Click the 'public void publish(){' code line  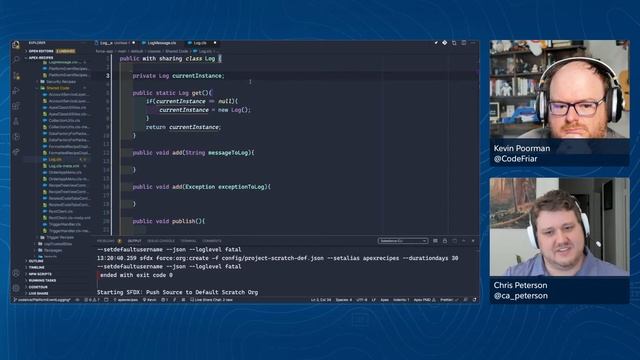[169, 221]
